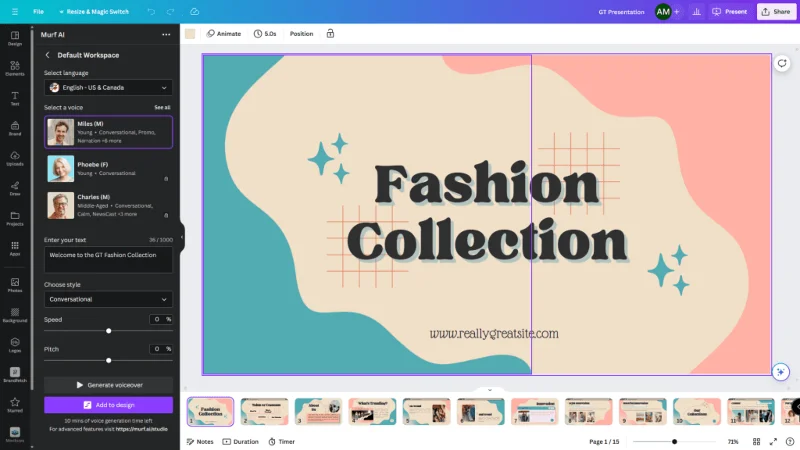This screenshot has width=800, height=450.
Task: Open the Photos sidebar panel
Action: pos(15,285)
